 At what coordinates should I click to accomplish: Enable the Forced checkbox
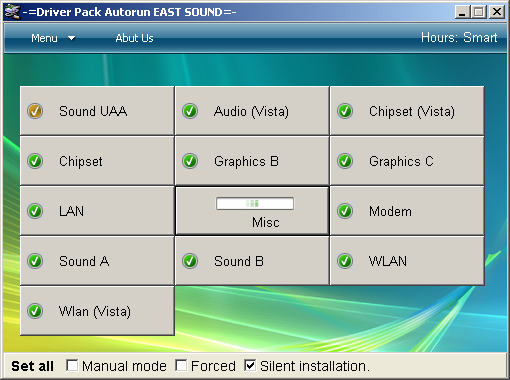coord(181,365)
